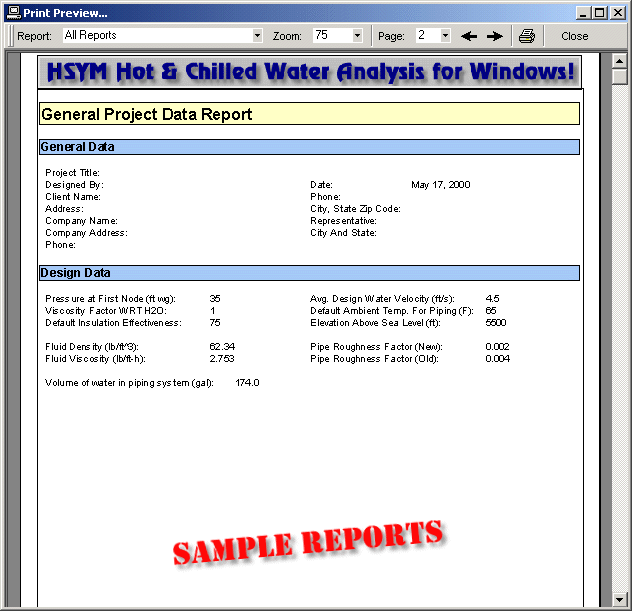Advance to the next report page
Viewport: 632px width, 611px height.
[x=494, y=36]
